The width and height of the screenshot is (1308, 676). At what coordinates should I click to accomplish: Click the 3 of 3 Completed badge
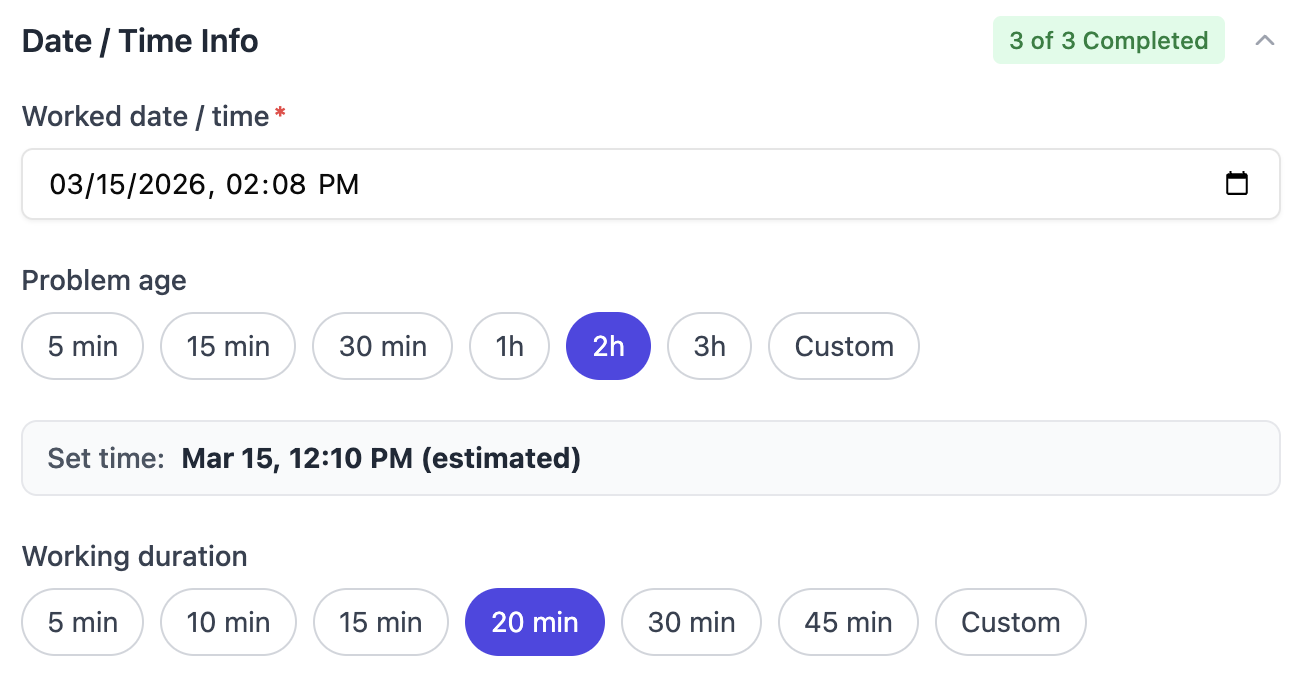point(1108,41)
